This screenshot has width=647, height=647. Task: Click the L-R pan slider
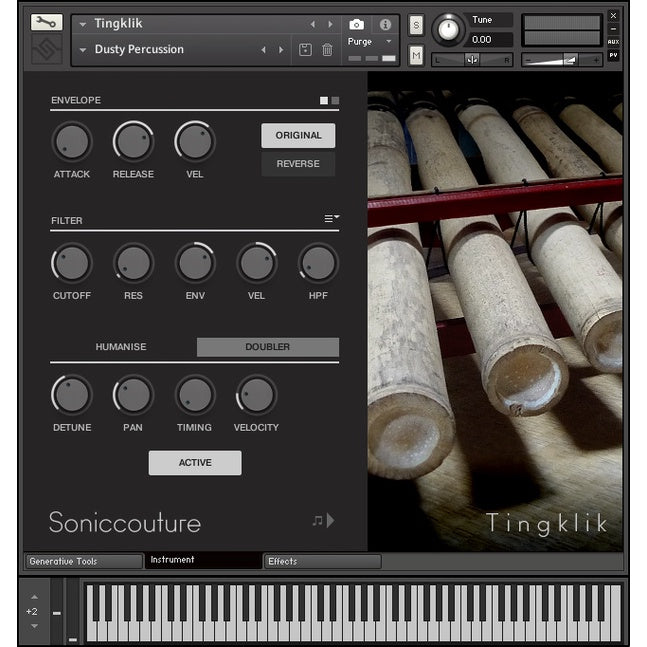[x=472, y=60]
